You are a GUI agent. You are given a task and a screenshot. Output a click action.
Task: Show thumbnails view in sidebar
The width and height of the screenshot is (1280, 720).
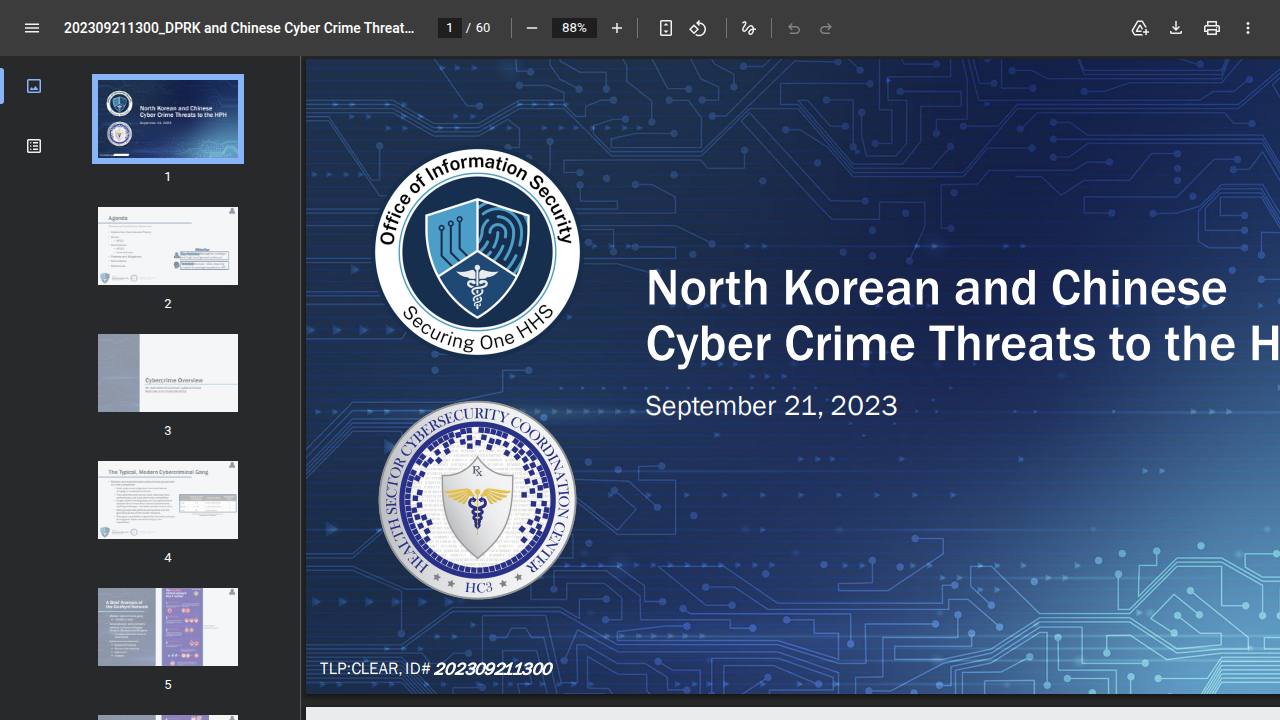(x=34, y=86)
